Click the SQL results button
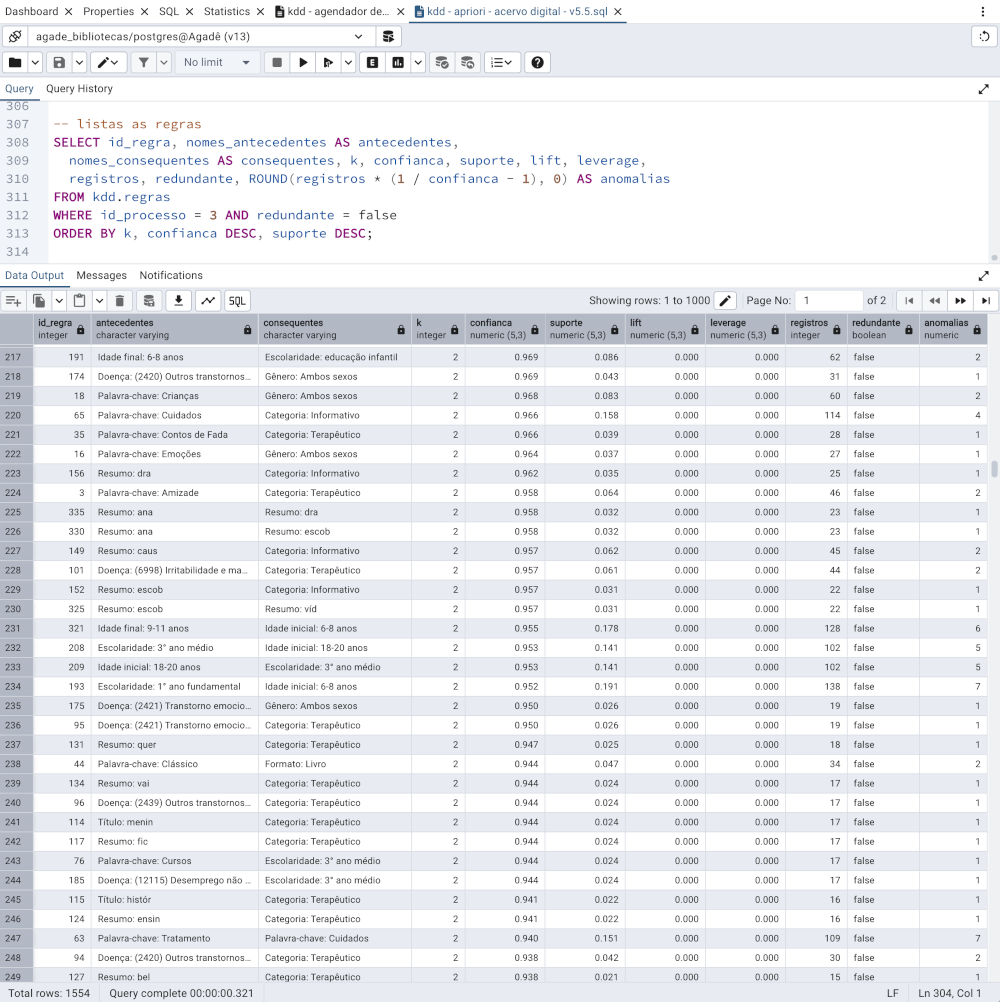Screen dimensions: 1000x1002 tap(237, 300)
